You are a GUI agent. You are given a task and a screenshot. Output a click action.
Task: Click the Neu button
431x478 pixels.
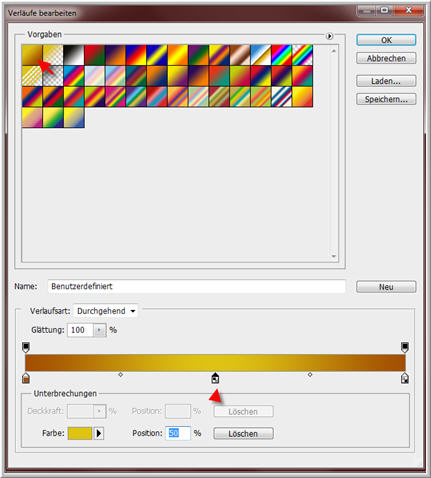(x=386, y=287)
